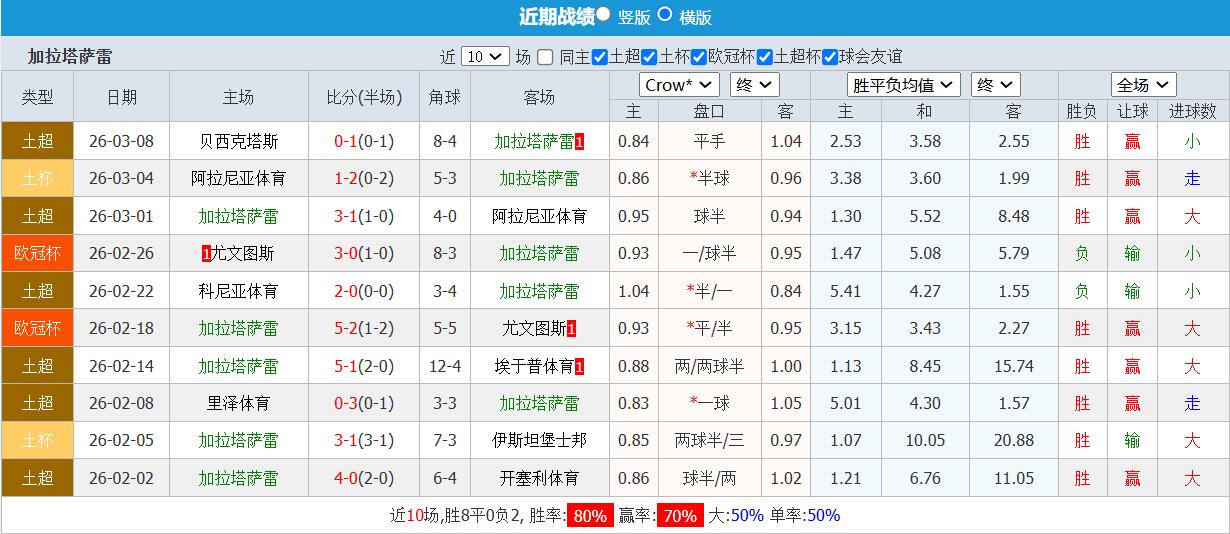Viewport: 1230px width, 534px height.
Task: Click the 大 result on 26-03-01 row
Action: coord(1192,217)
